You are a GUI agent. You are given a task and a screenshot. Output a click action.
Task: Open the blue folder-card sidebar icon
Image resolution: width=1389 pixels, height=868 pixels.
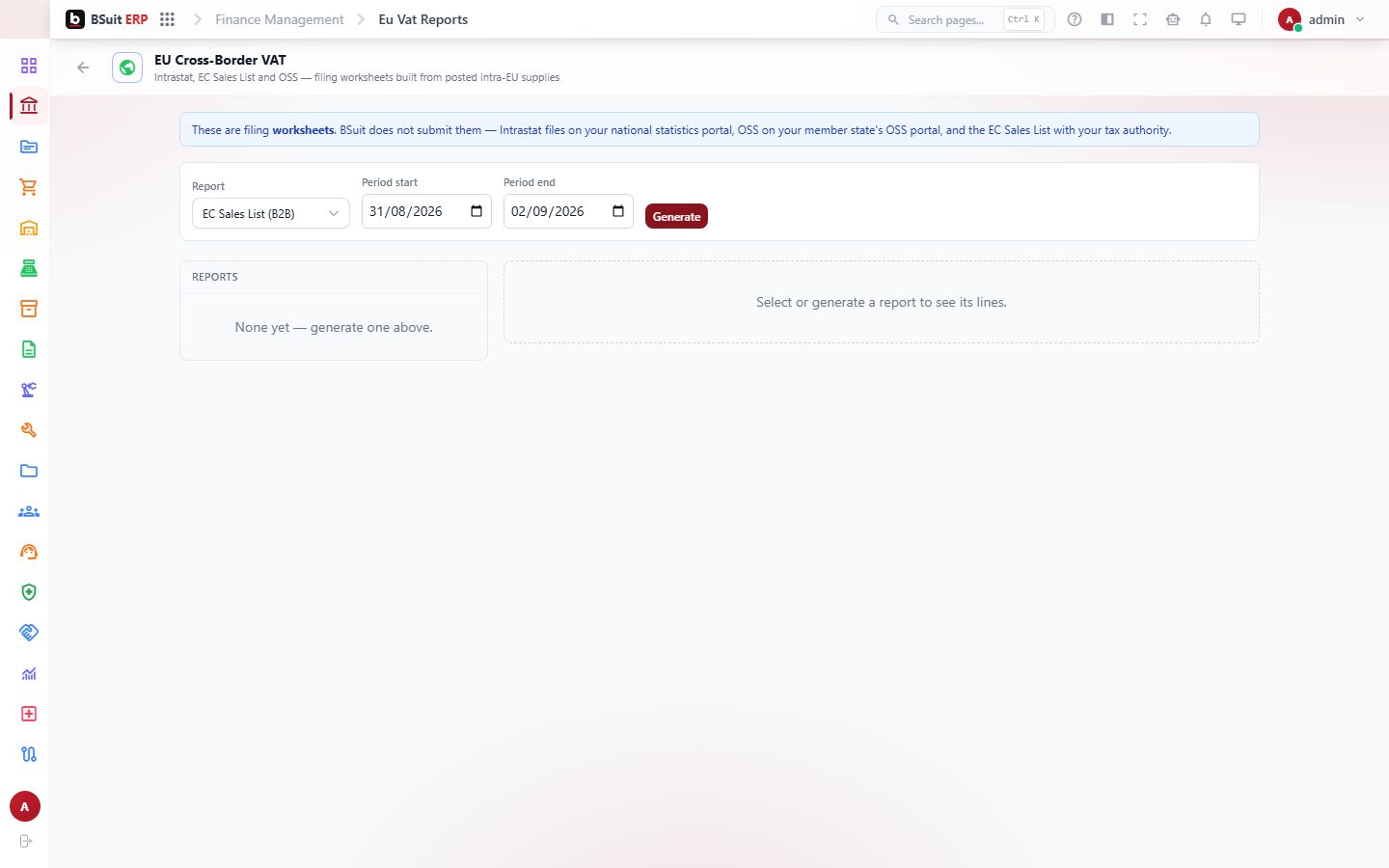click(29, 147)
